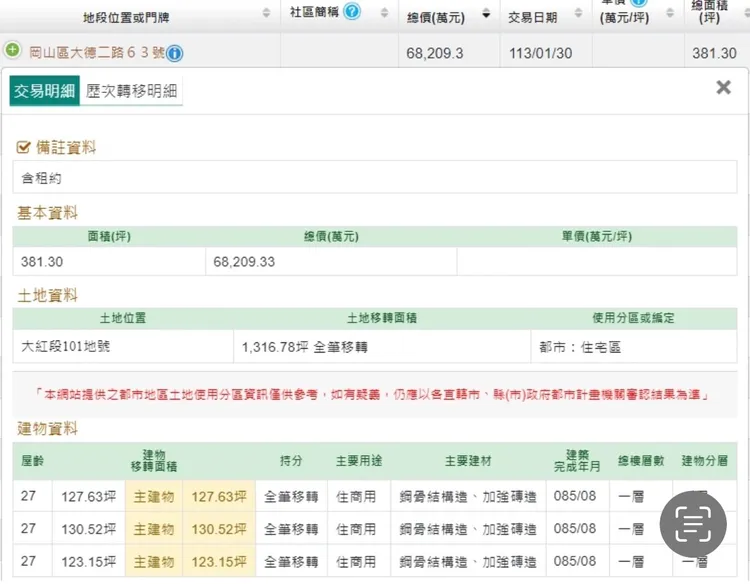Expand the green plus icon for 岡山區大德二路63號
This screenshot has width=750, height=584.
(x=12, y=49)
